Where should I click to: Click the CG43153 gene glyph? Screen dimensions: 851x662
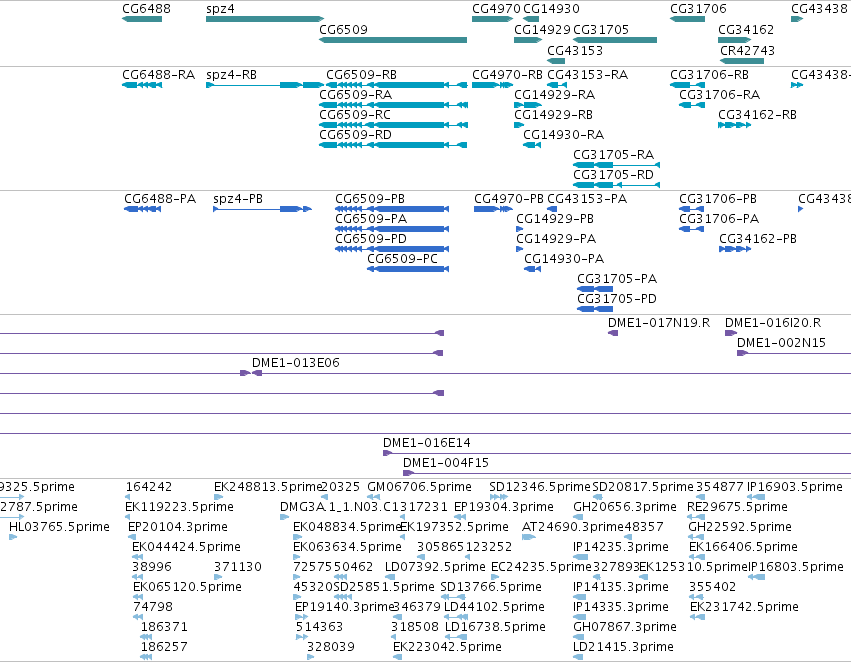click(x=556, y=61)
